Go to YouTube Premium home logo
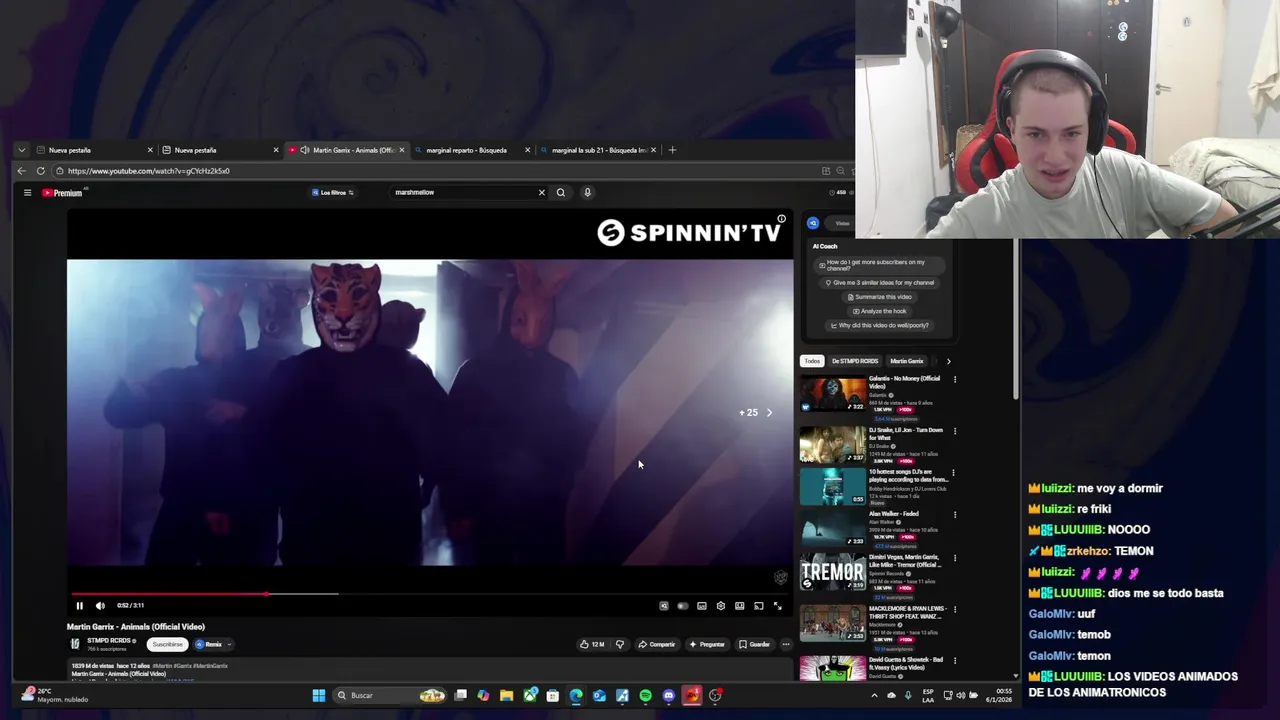Image resolution: width=1280 pixels, height=720 pixels. [62, 192]
